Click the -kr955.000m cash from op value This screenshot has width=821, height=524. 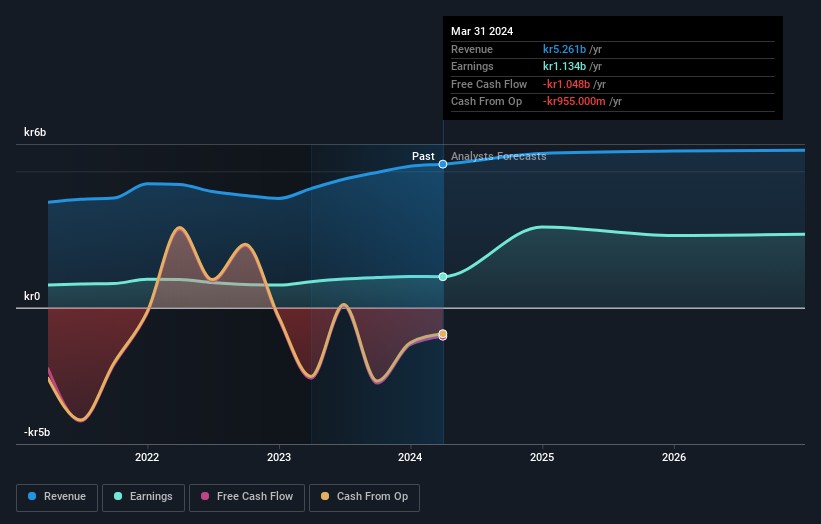pos(574,102)
